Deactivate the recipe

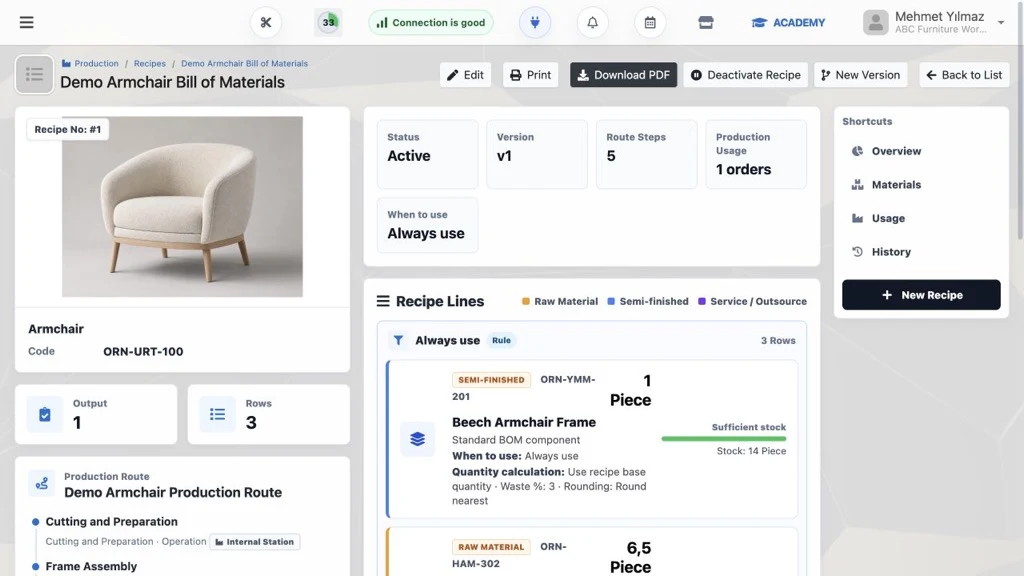pos(745,75)
